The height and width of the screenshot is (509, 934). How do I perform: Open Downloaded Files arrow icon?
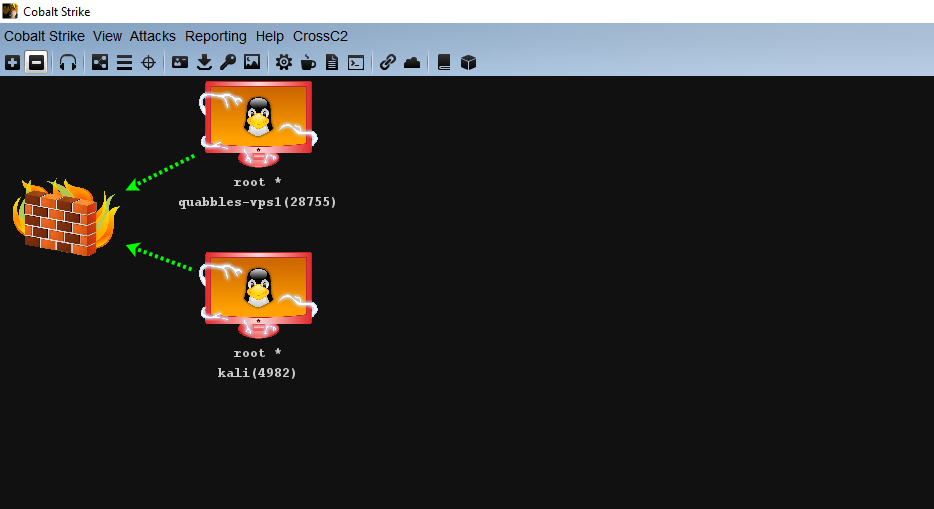click(x=204, y=62)
